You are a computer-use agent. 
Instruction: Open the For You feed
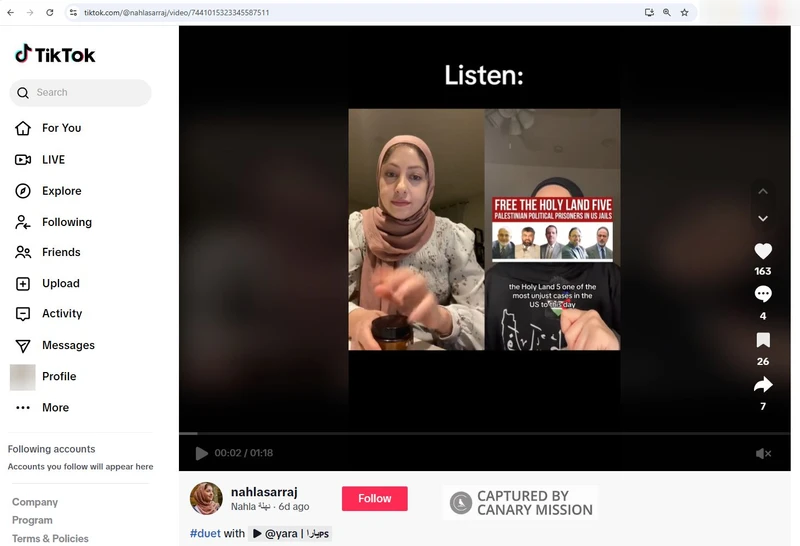tap(61, 128)
